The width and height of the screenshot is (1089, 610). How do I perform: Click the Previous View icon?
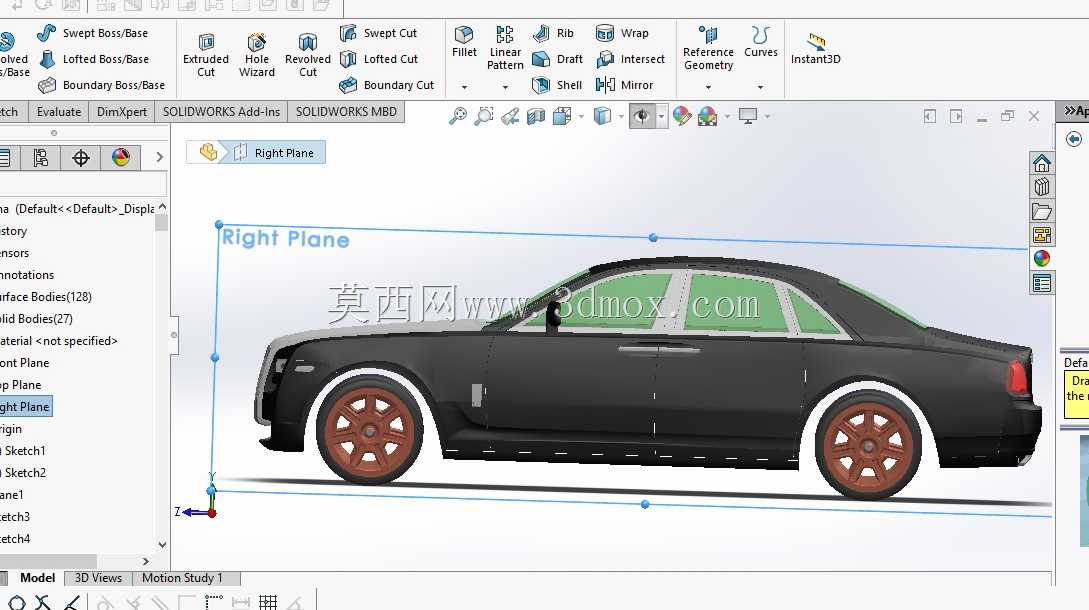click(510, 116)
